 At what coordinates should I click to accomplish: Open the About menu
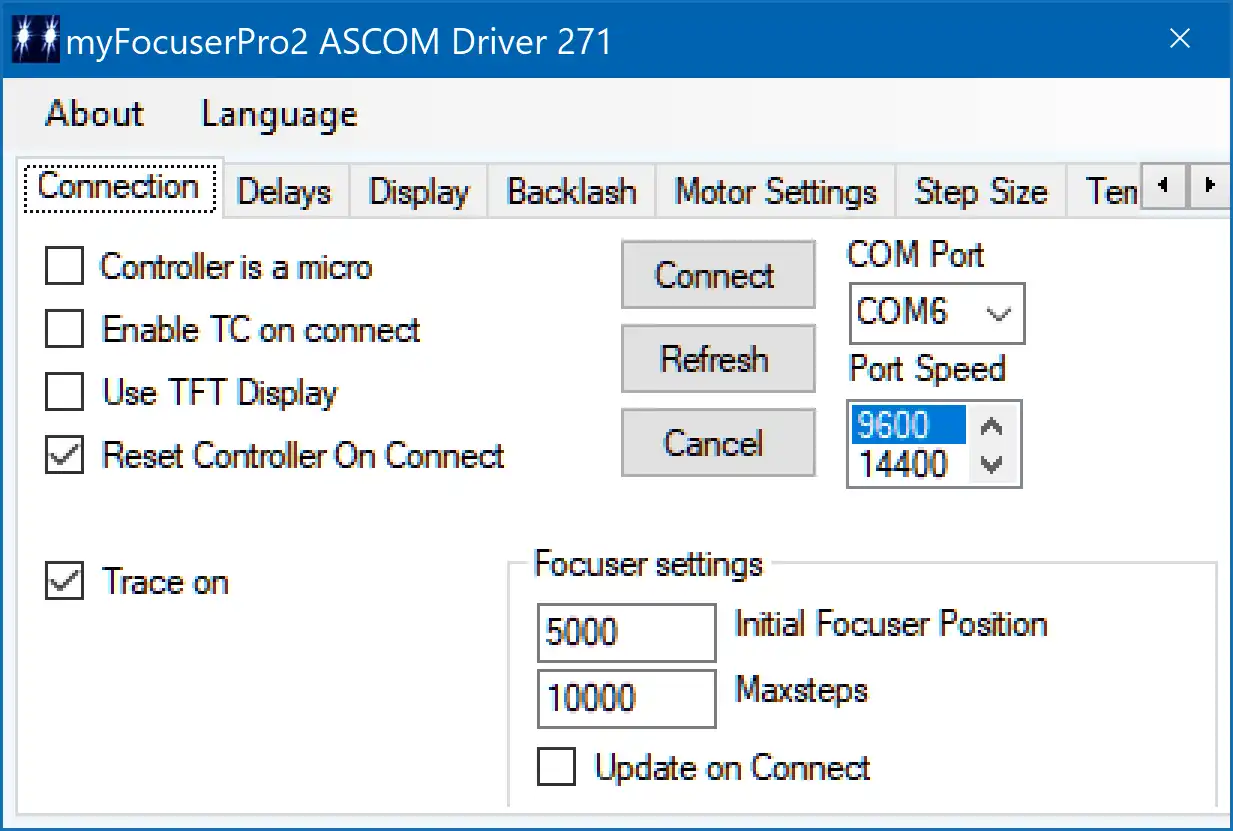point(95,114)
